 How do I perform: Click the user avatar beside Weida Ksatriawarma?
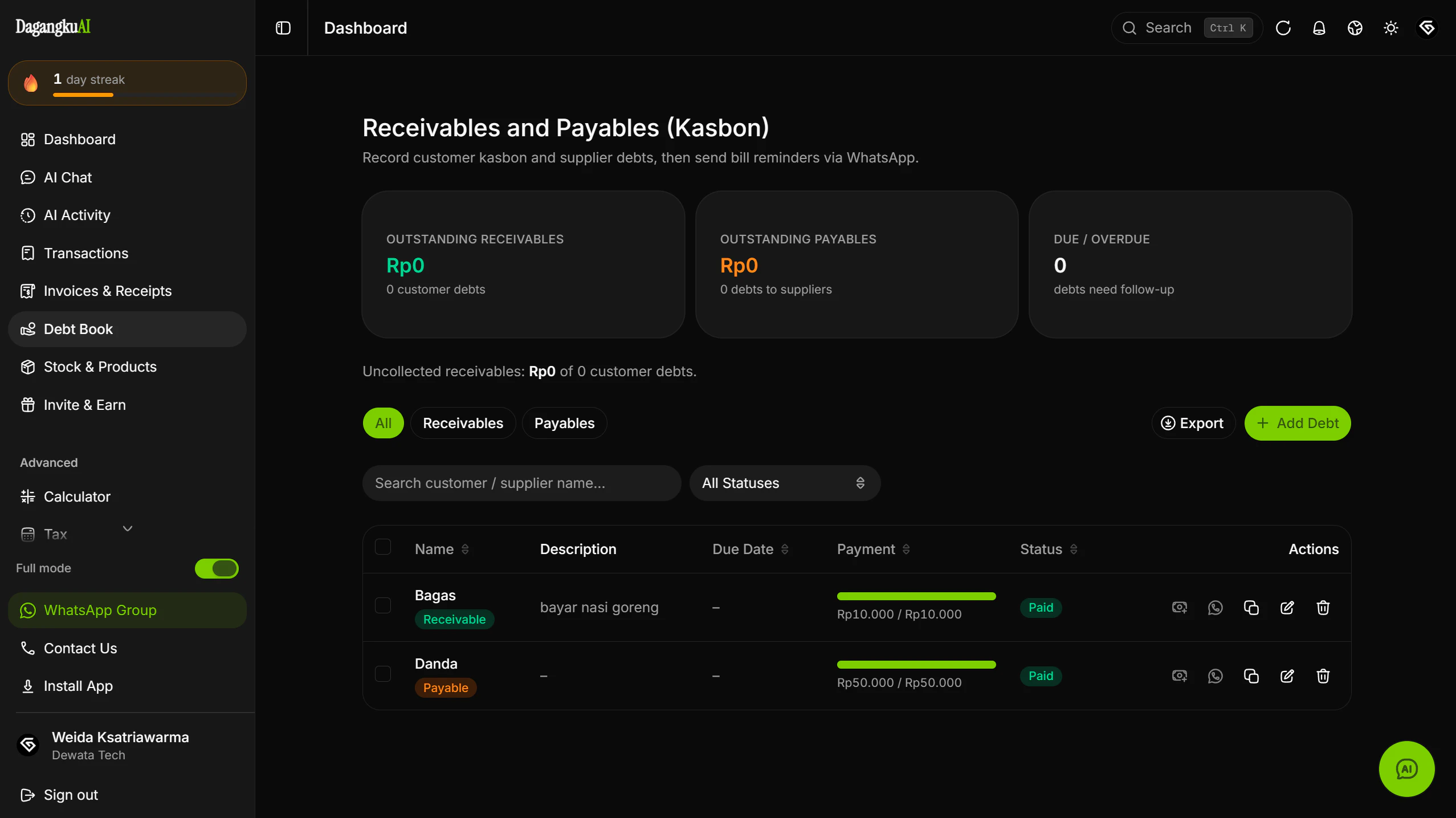click(x=28, y=744)
